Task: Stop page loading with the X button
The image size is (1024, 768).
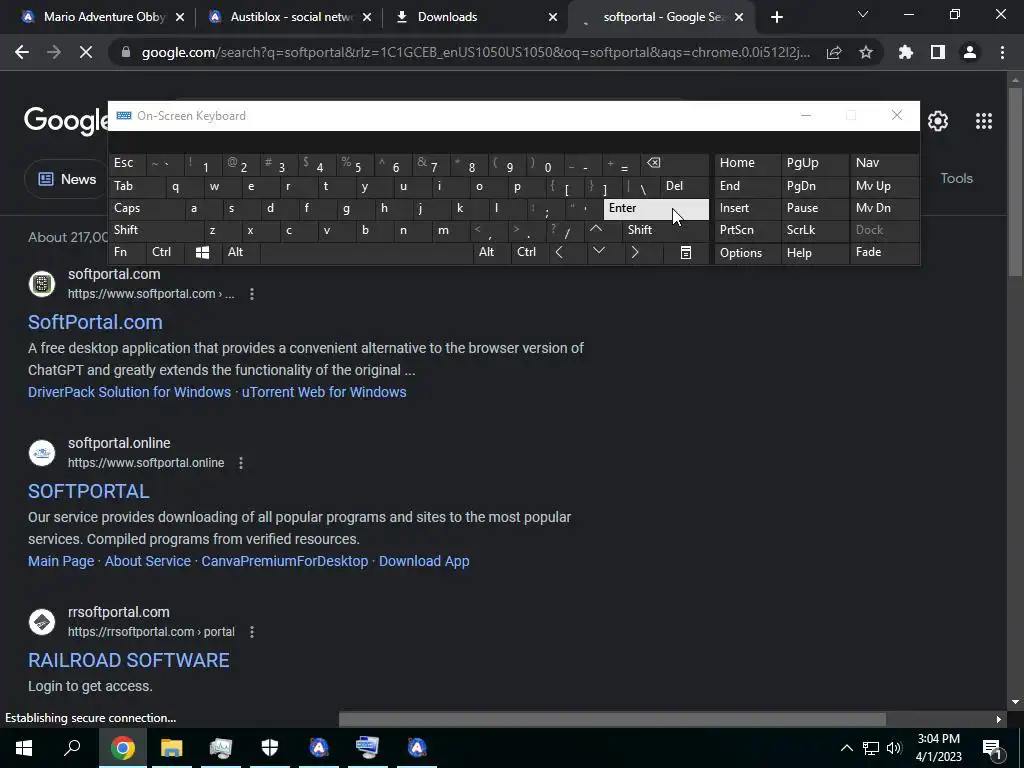Action: (x=86, y=52)
